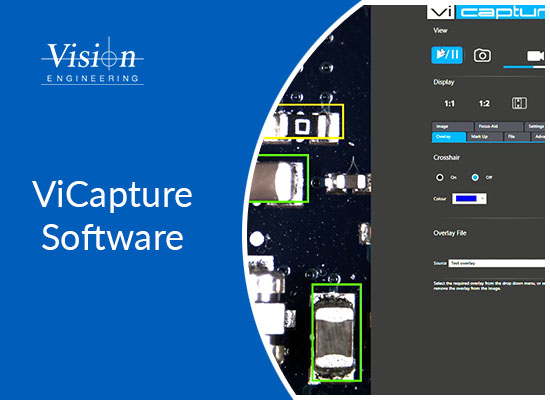This screenshot has height=400, width=550.
Task: Turn the crosshair Off
Action: tap(475, 177)
